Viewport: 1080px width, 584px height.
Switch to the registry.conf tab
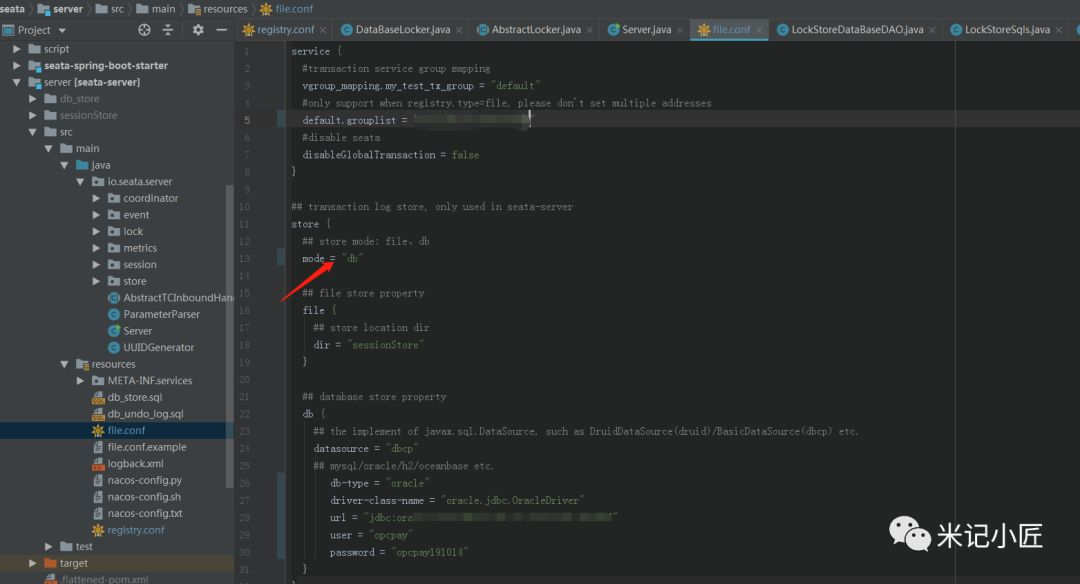285,30
